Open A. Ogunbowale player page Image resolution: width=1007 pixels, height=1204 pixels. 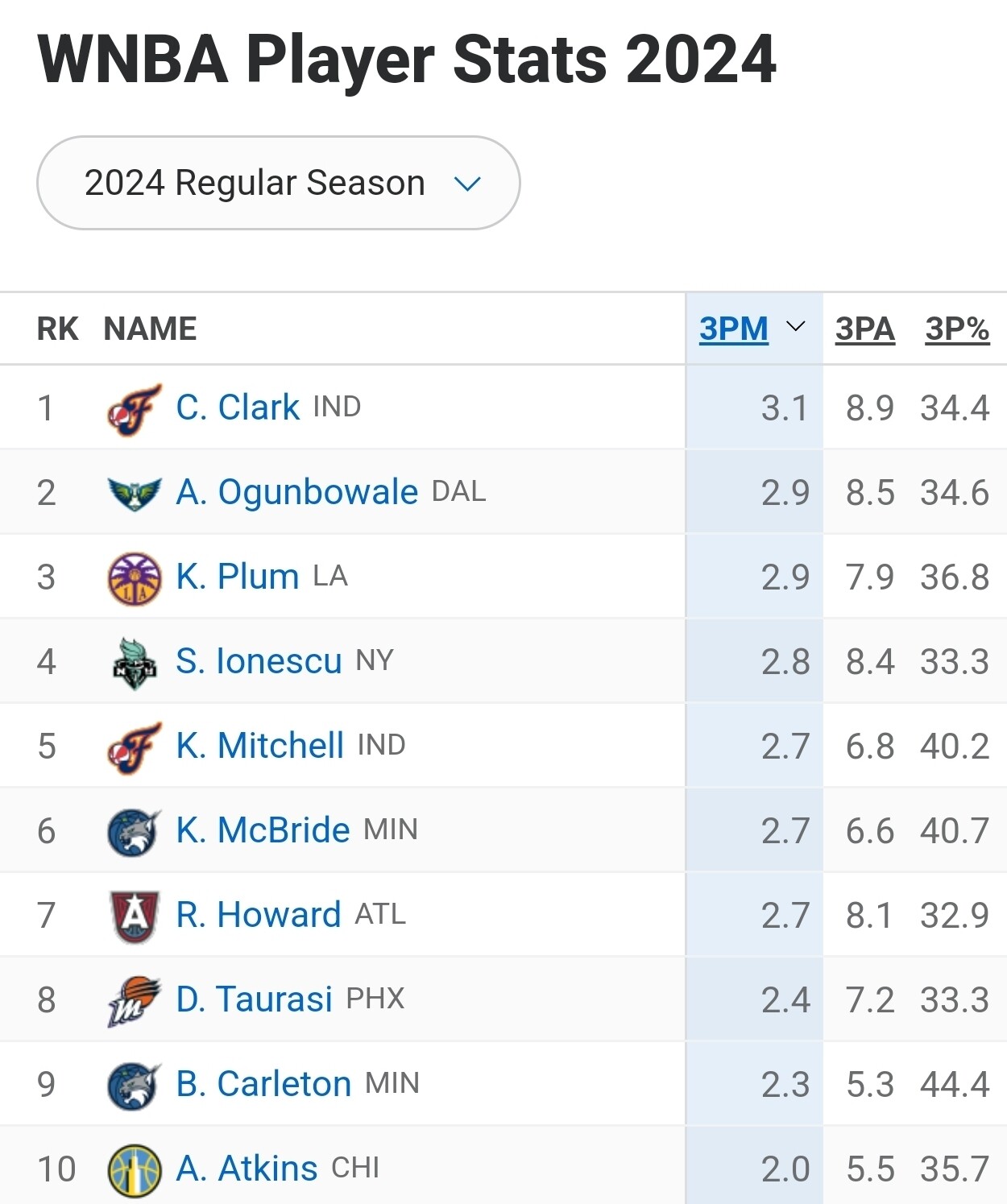pos(297,492)
